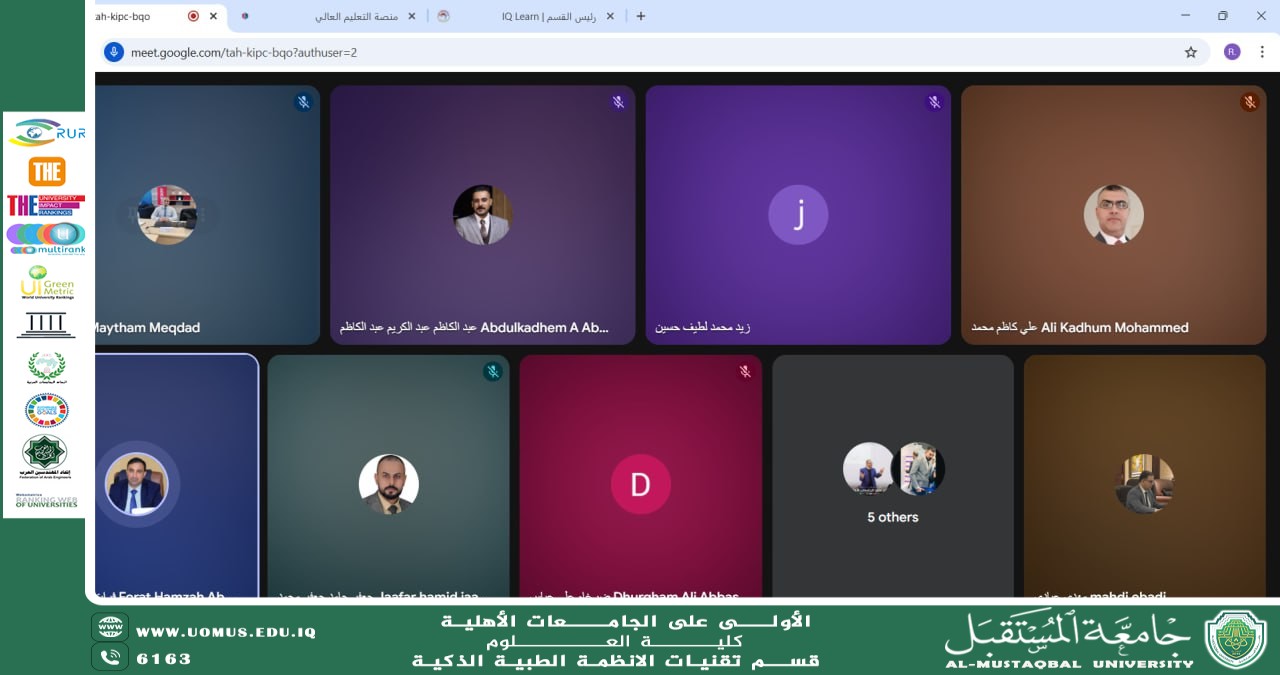Bookmark this page with the star icon

point(1191,52)
